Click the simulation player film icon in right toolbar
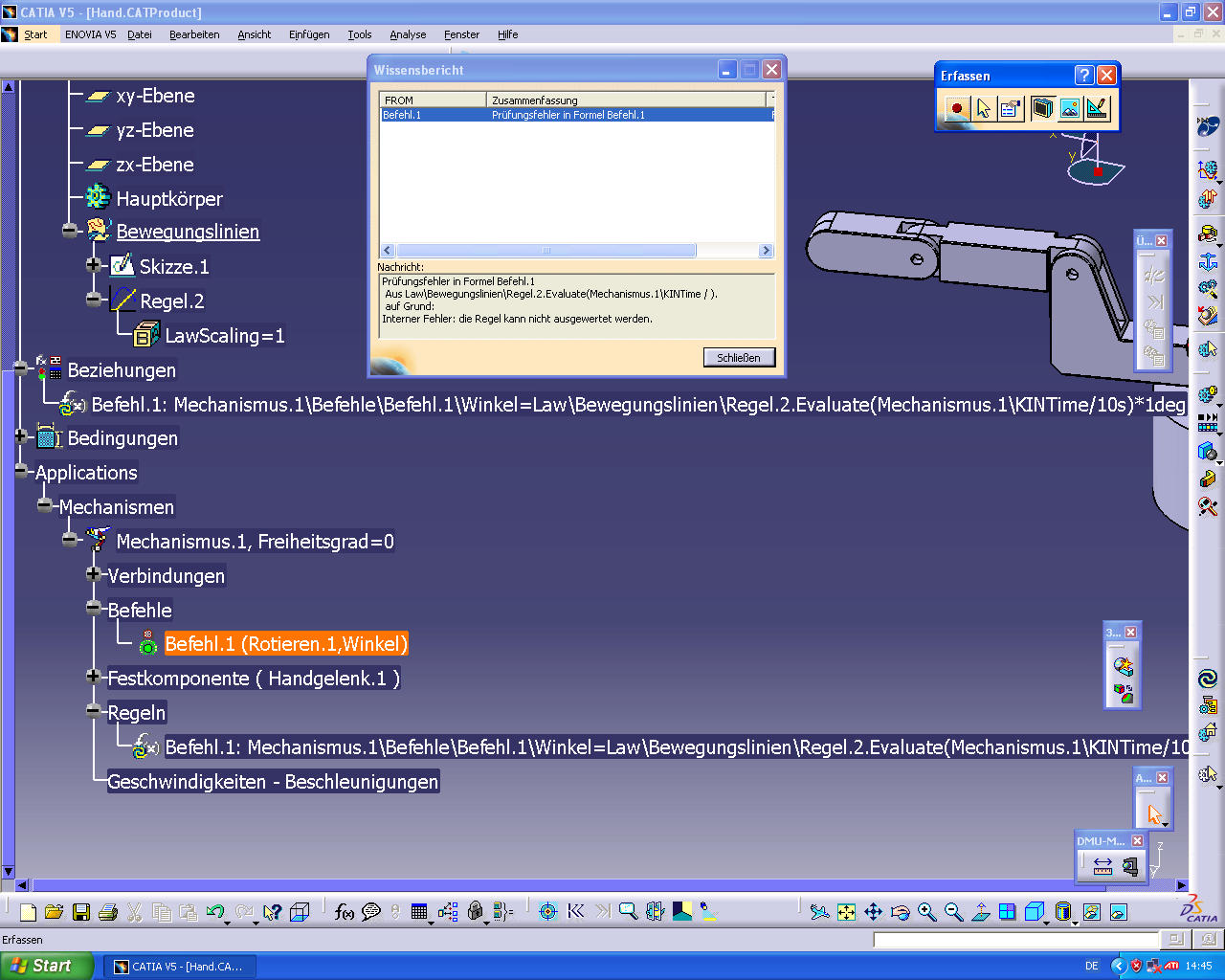This screenshot has width=1225, height=980. click(1208, 421)
